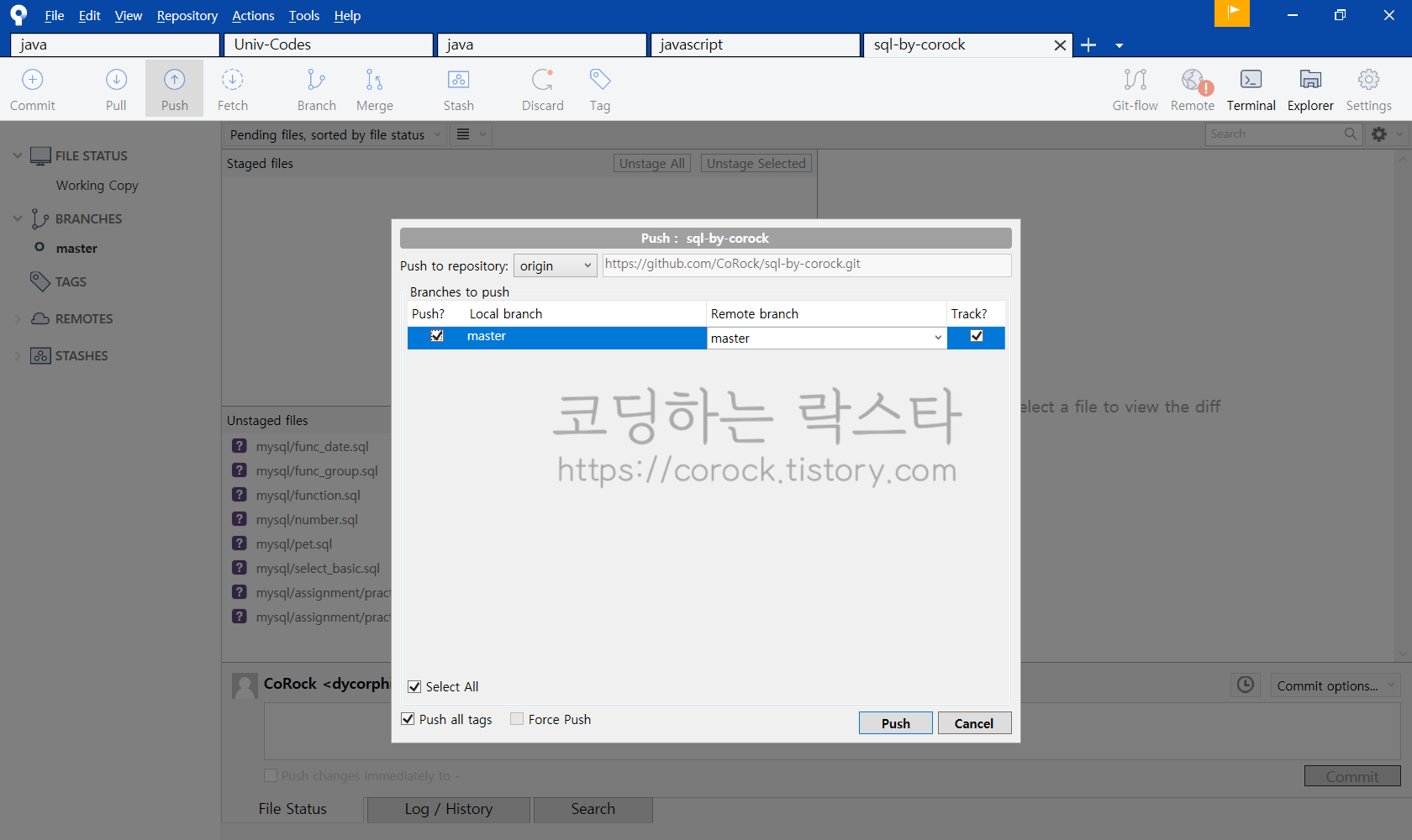Select mysql/select_basic.sql unstaged file
This screenshot has height=840, width=1412.
coord(318,568)
